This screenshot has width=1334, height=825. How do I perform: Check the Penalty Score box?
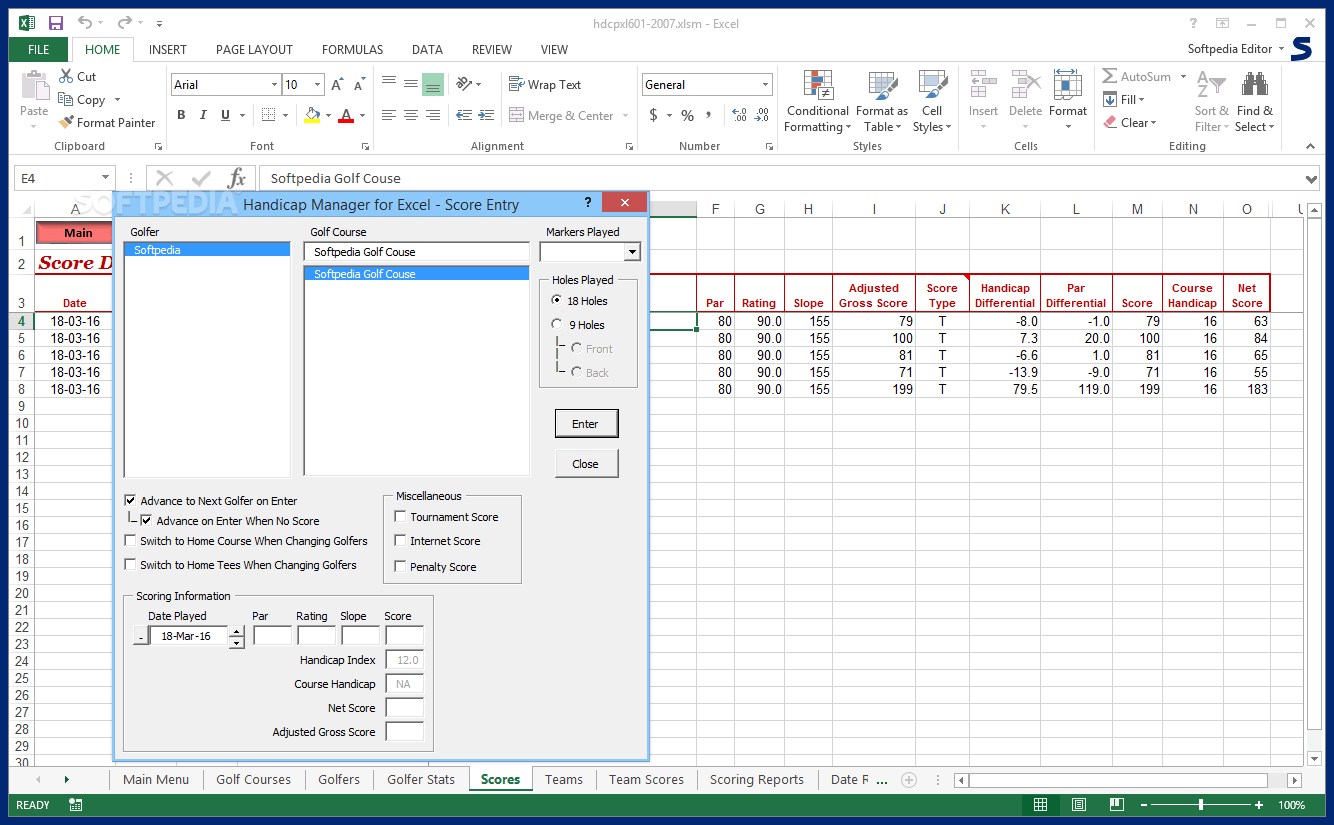(400, 566)
